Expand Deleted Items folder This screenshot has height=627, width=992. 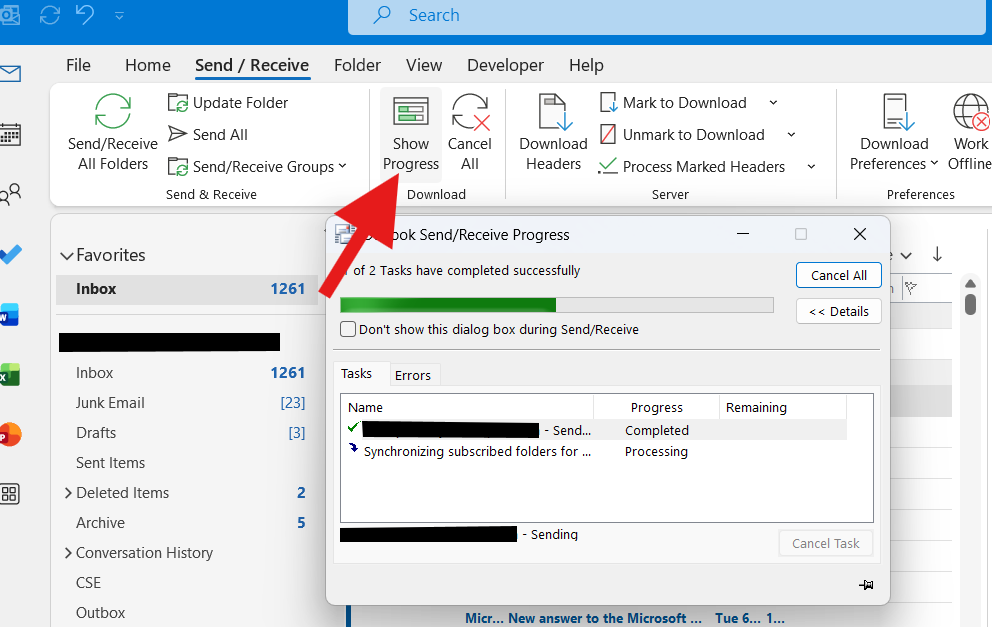68,493
